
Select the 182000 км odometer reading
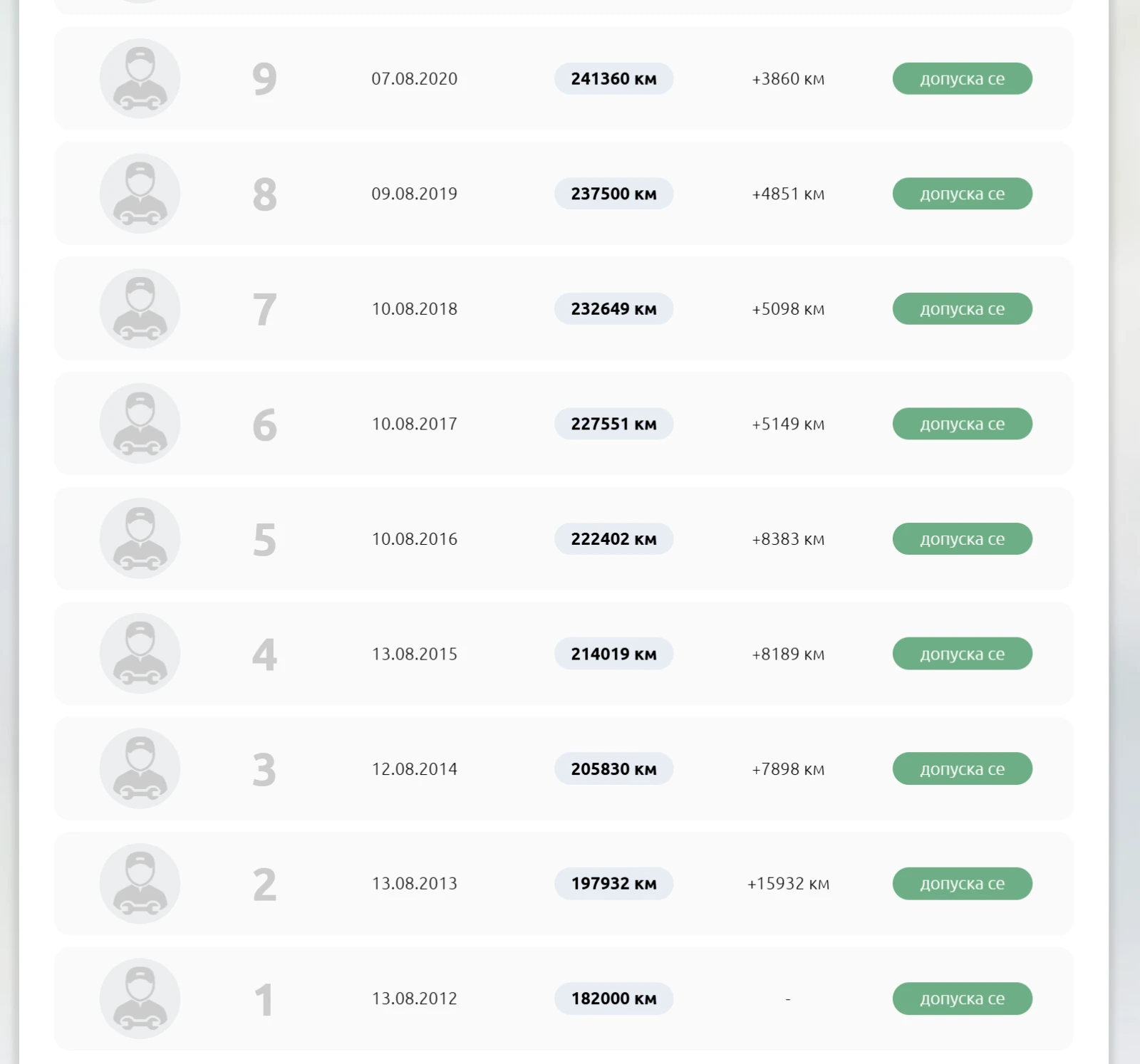tap(613, 998)
